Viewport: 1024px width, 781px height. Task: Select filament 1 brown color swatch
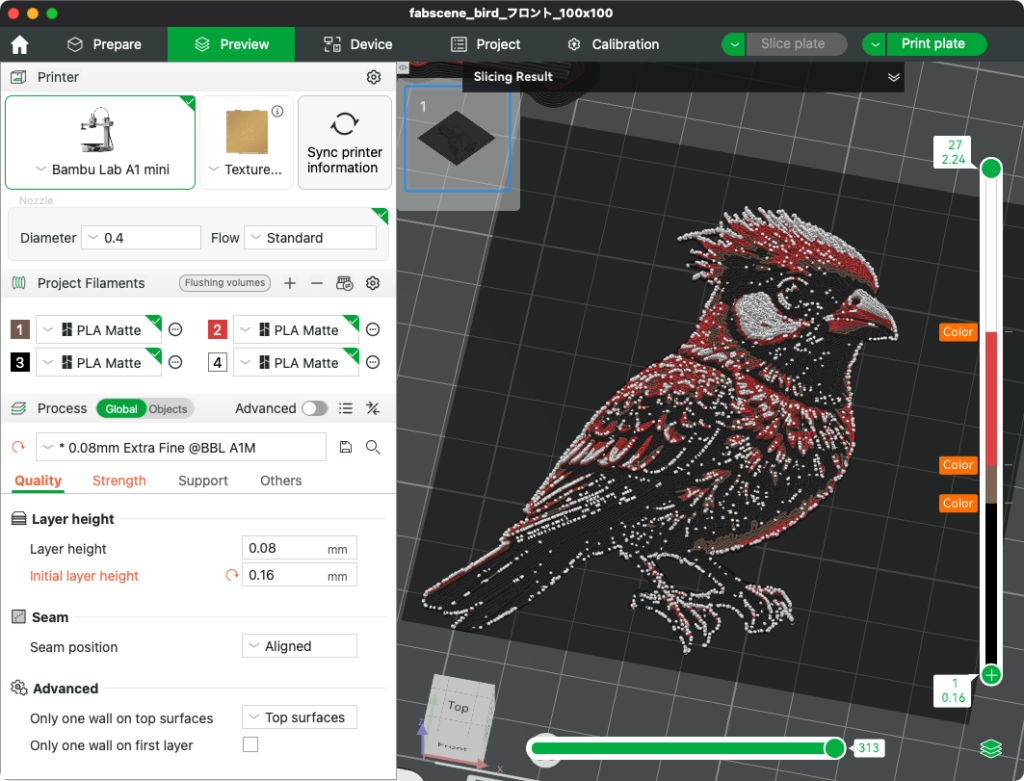click(x=20, y=330)
